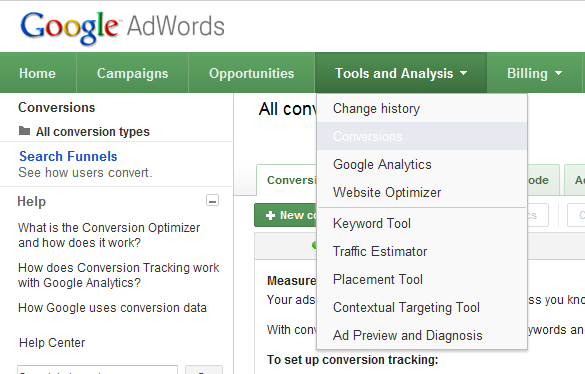
Task: Open How Google uses conversion data
Action: pos(112,308)
